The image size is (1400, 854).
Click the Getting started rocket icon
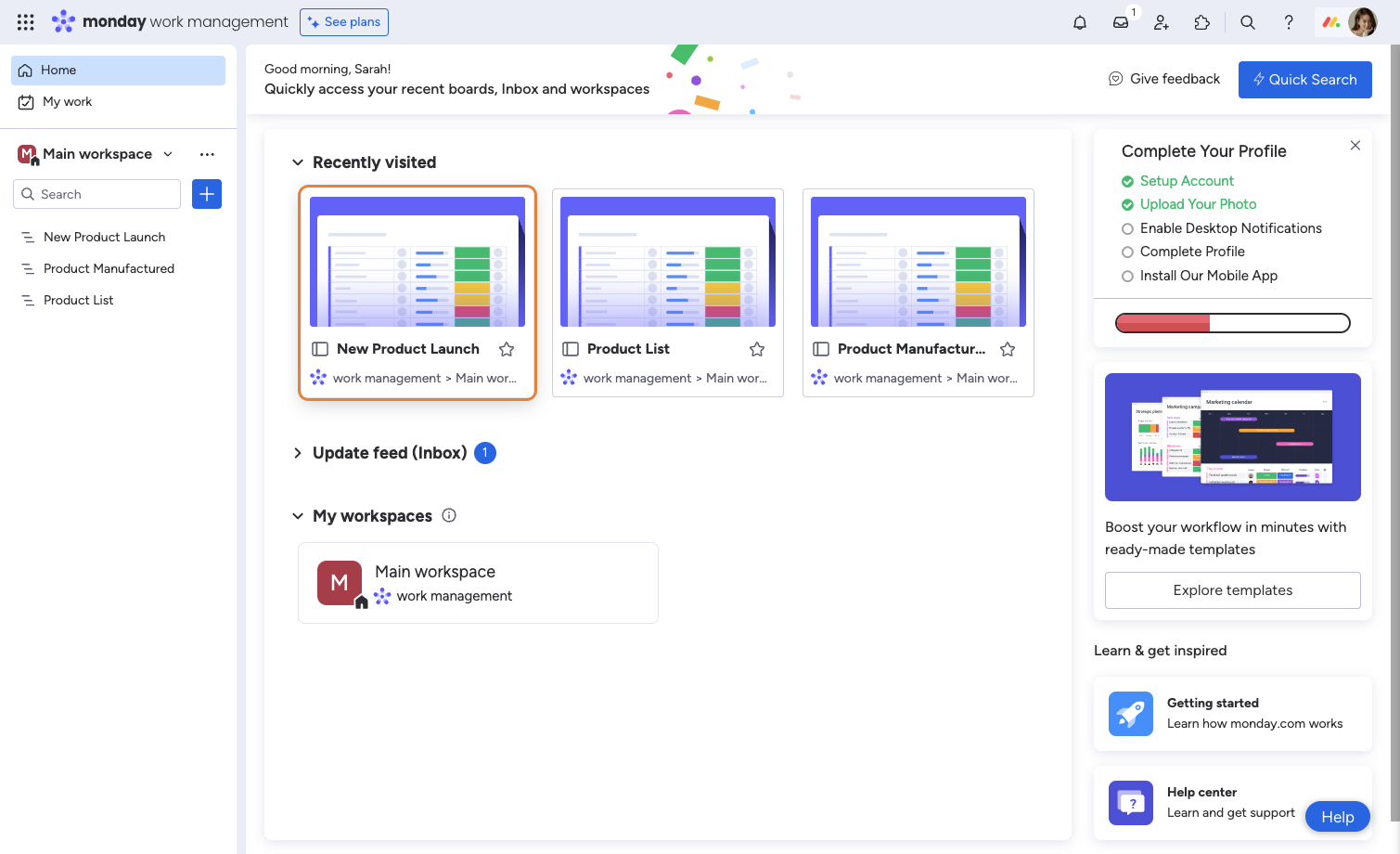click(x=1131, y=714)
